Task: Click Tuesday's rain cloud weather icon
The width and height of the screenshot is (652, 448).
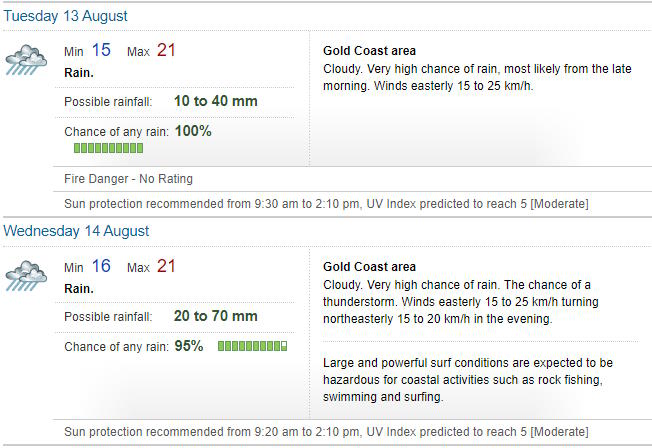Action: (x=26, y=60)
